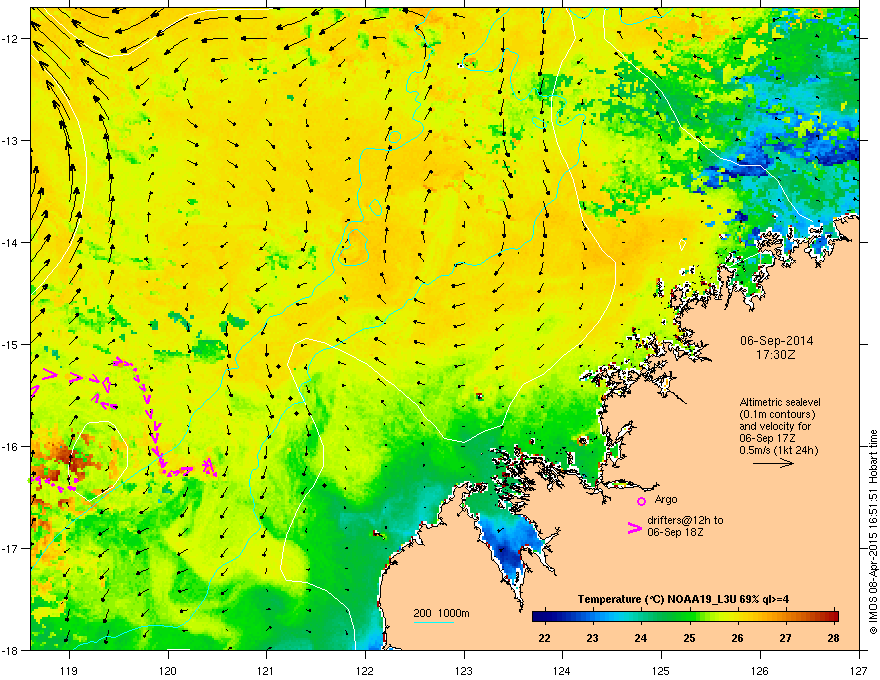Click the colorbar tick label '22'
The height and width of the screenshot is (680, 880).
click(x=544, y=638)
